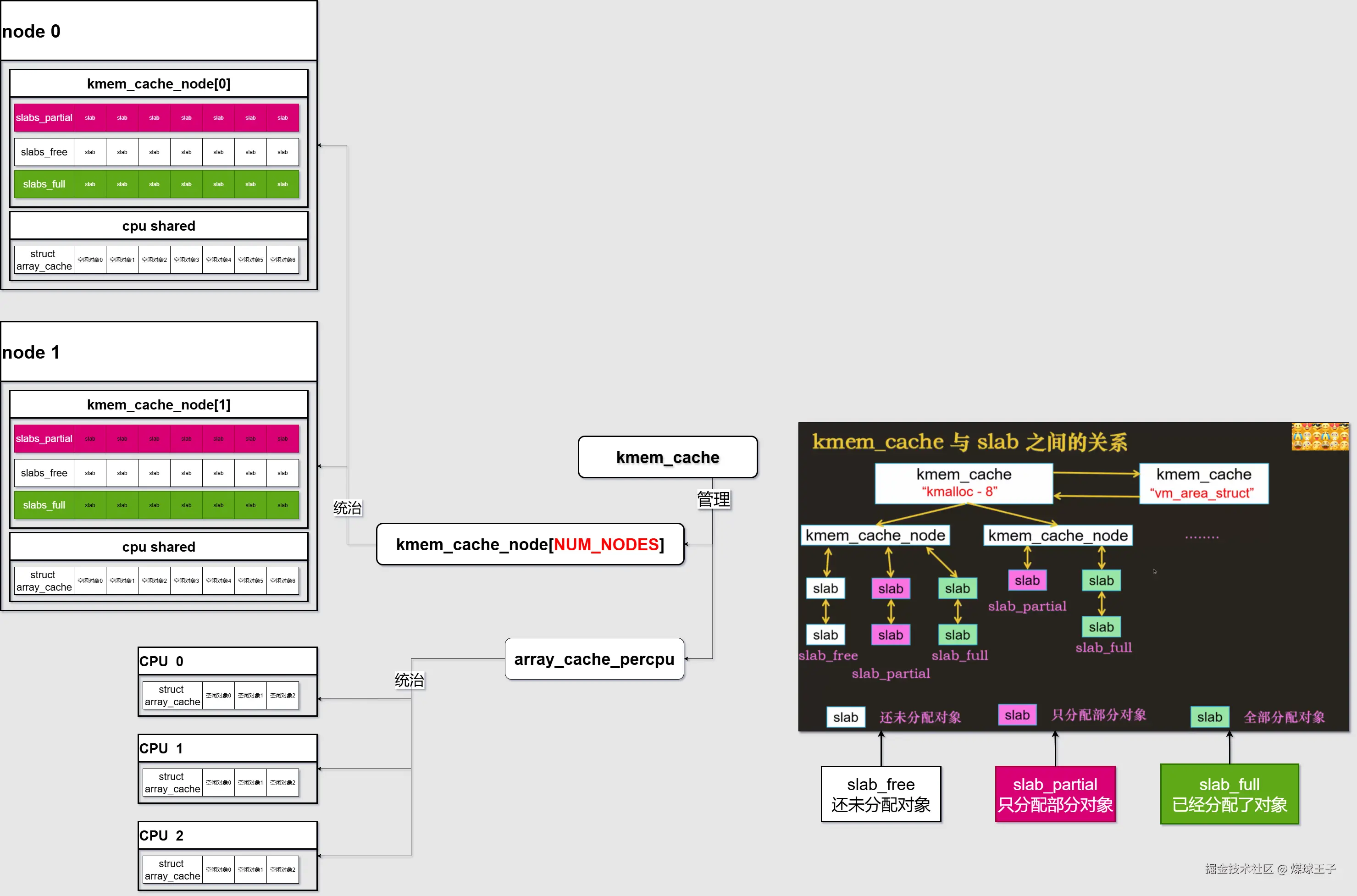Screen dimensions: 1357x896
Task: Click struct array_cache cell under CPU 1
Action: (172, 782)
